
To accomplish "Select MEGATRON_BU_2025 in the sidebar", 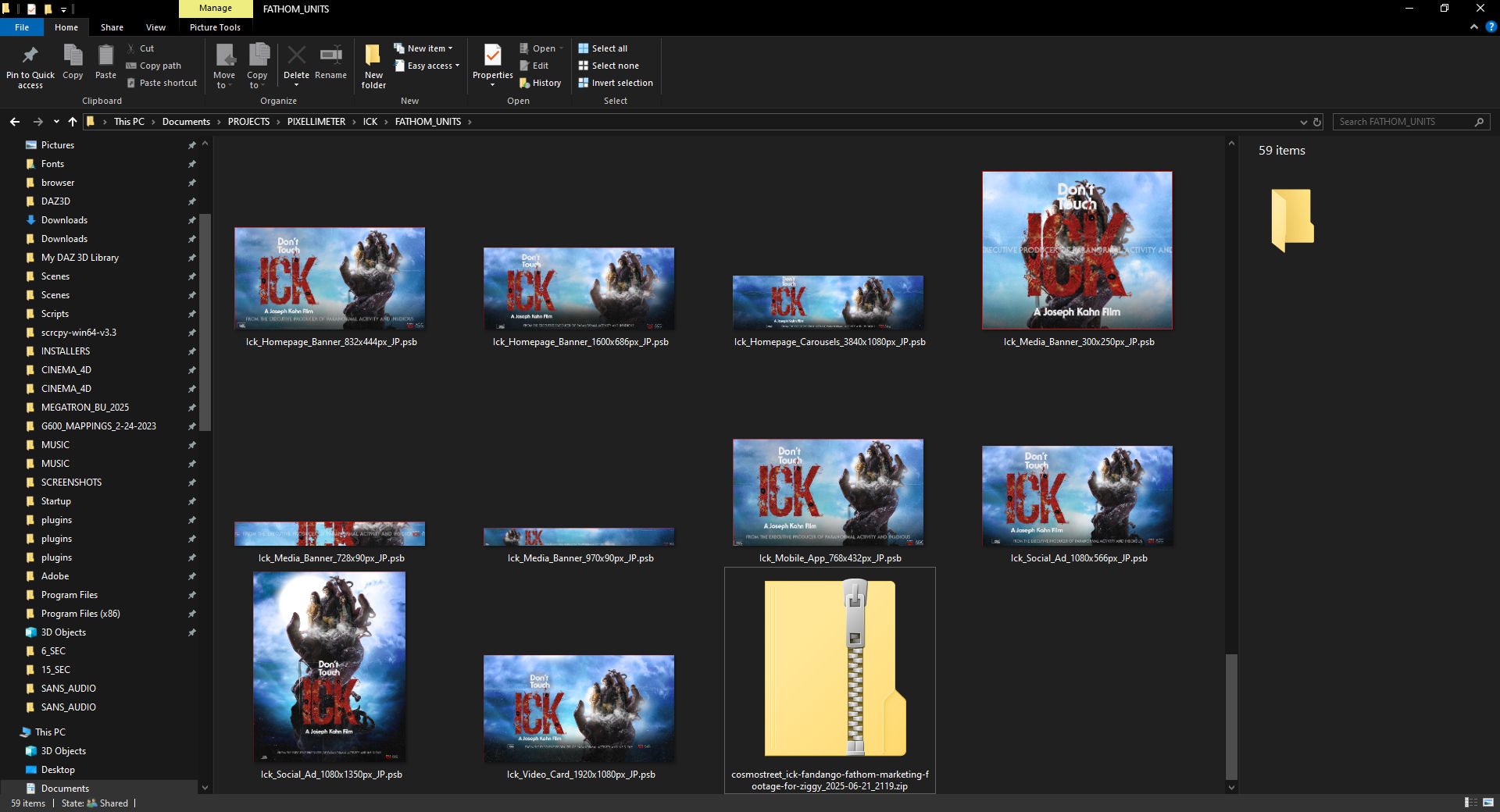I will pos(85,408).
